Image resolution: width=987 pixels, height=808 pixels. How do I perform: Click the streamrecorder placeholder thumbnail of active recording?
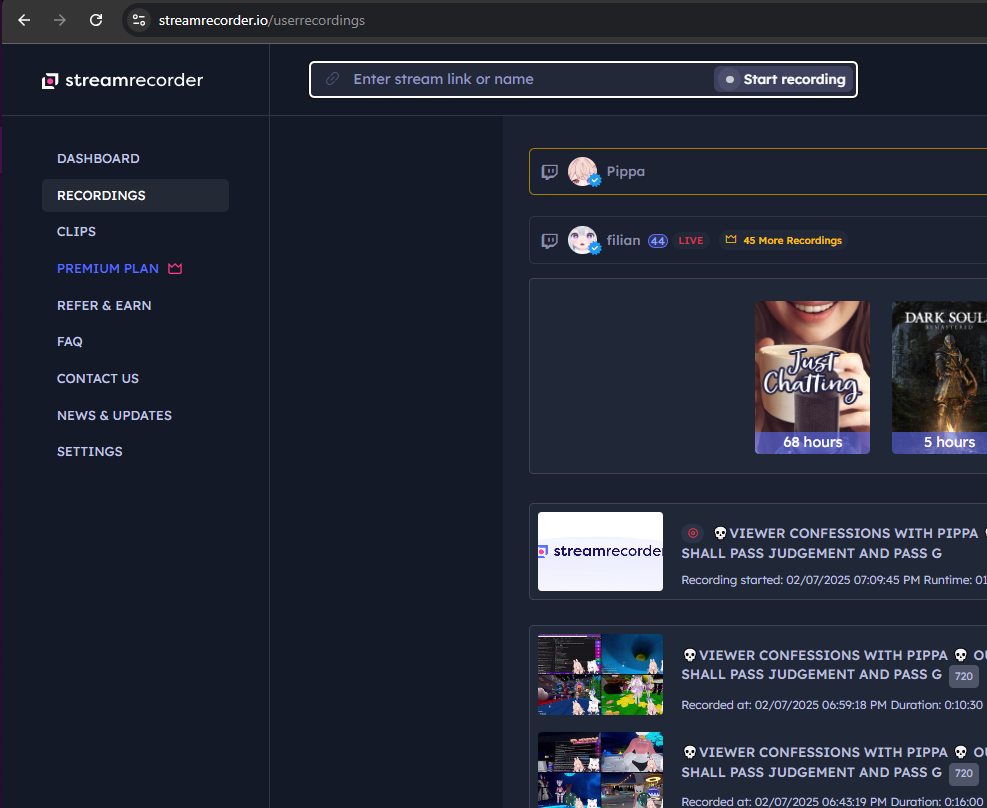pos(600,551)
